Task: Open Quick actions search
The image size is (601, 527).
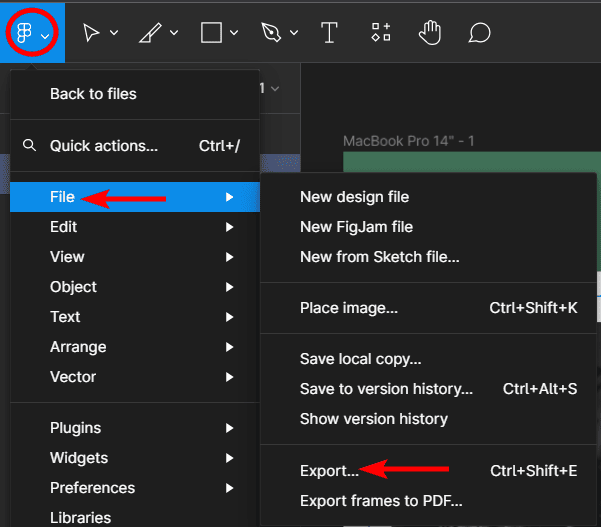Action: (x=104, y=146)
